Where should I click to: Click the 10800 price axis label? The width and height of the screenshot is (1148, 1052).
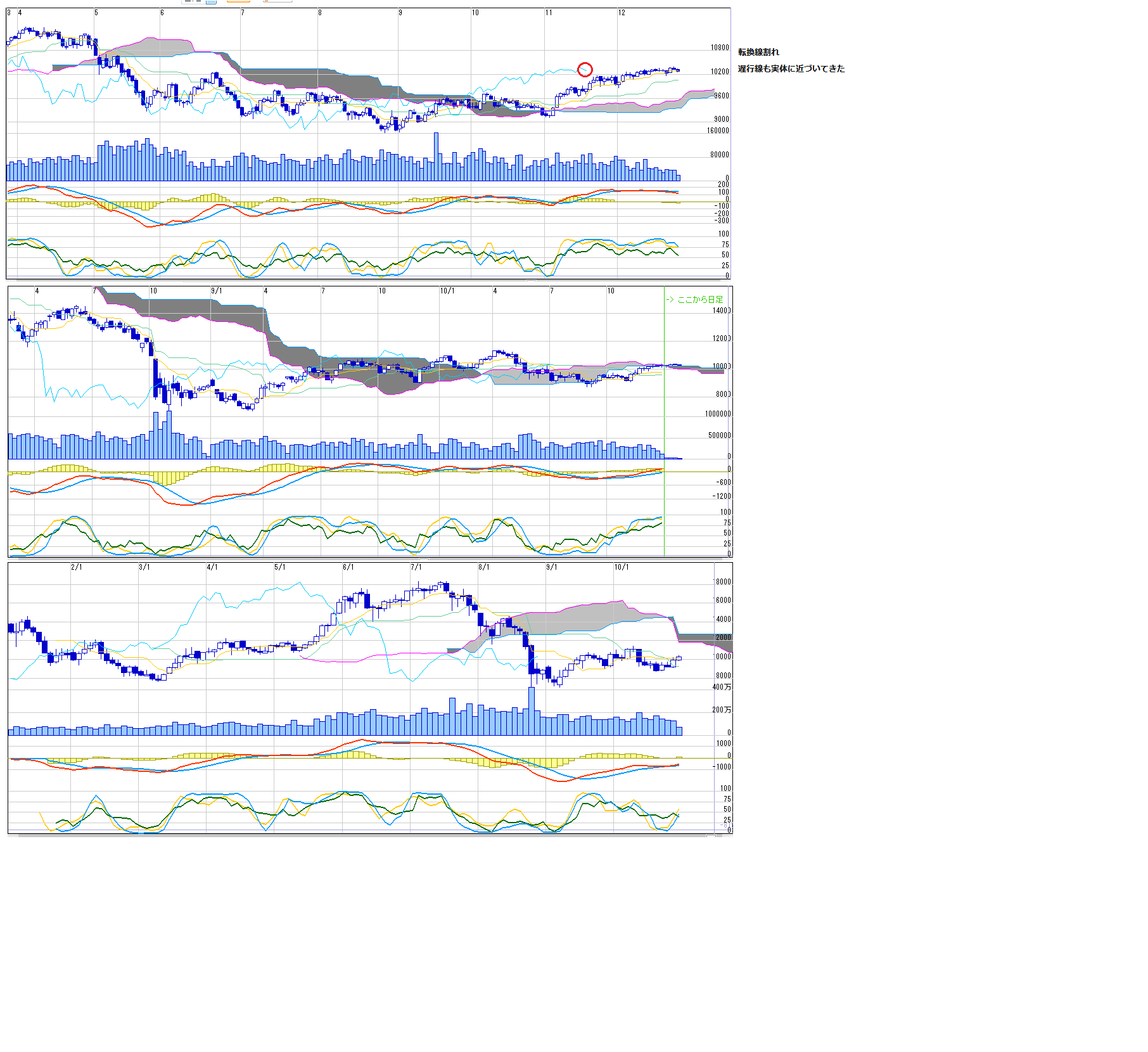(x=720, y=48)
